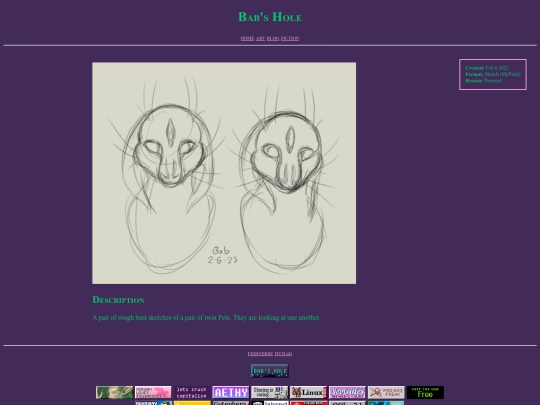Click the 'Format: Sketch (MyPaint)' line
The height and width of the screenshot is (405, 540).
coord(493,74)
